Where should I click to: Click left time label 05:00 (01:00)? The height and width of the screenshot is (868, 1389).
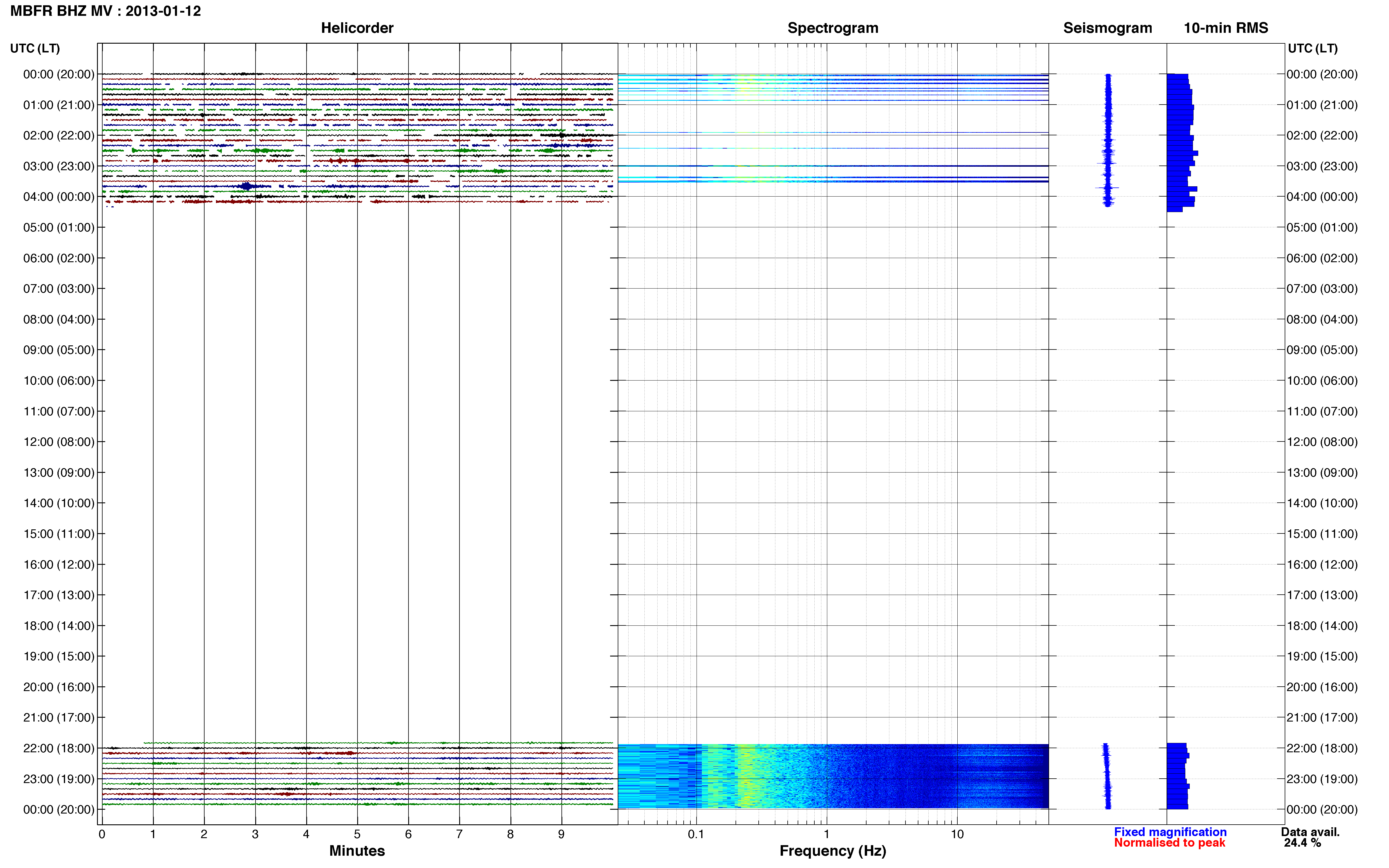[59, 227]
